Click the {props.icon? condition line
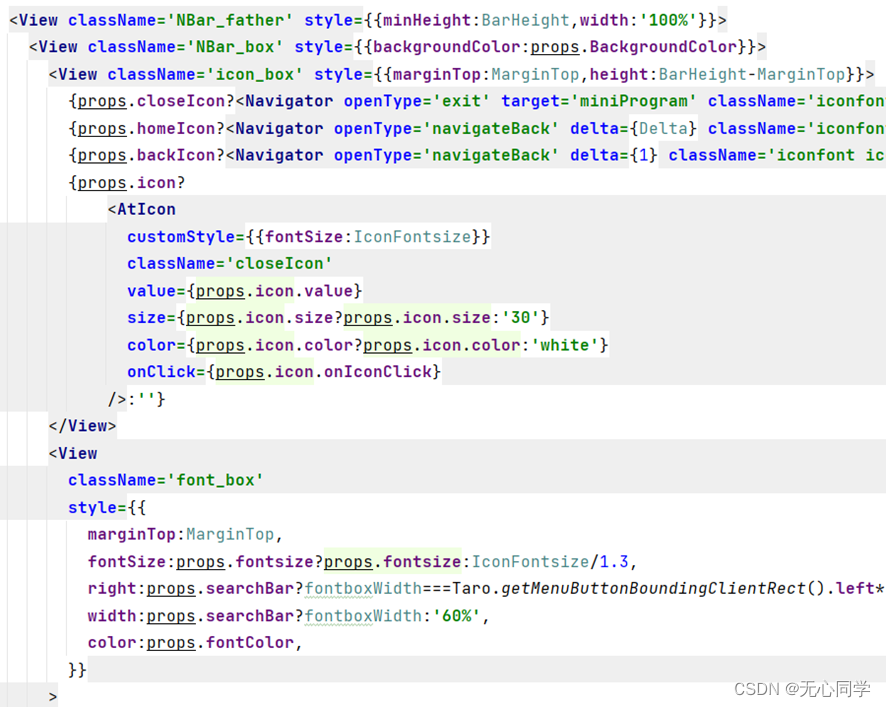 (x=127, y=183)
